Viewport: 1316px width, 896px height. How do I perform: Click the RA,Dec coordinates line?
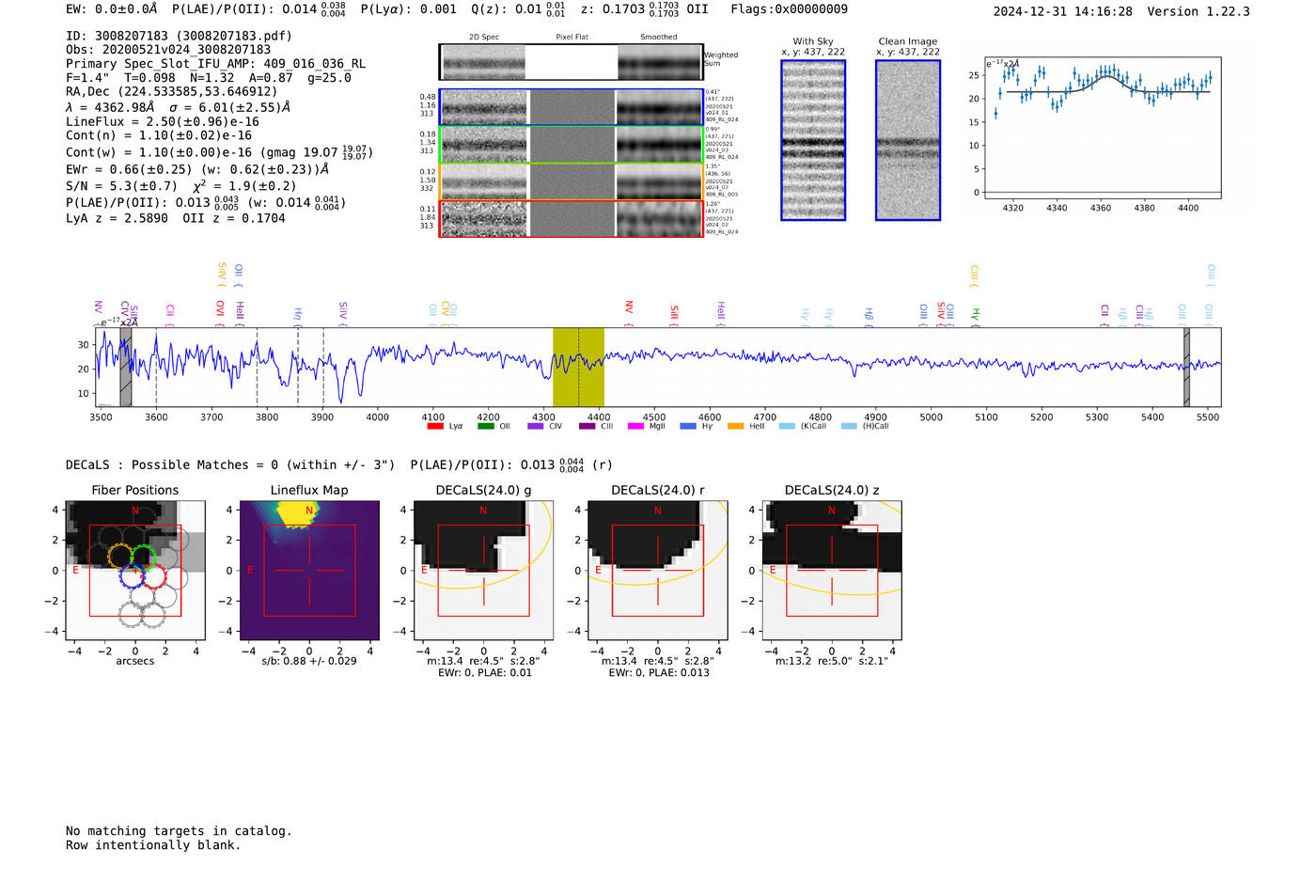tap(172, 92)
